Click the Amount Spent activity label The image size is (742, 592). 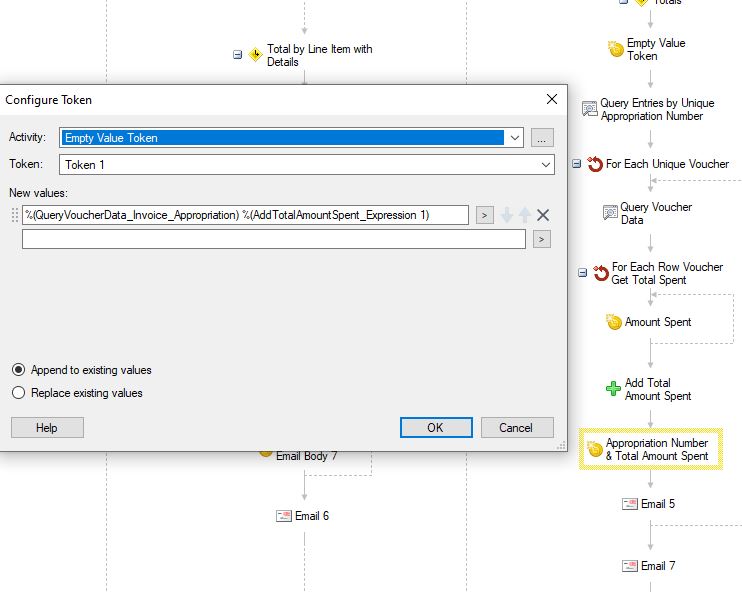click(658, 322)
